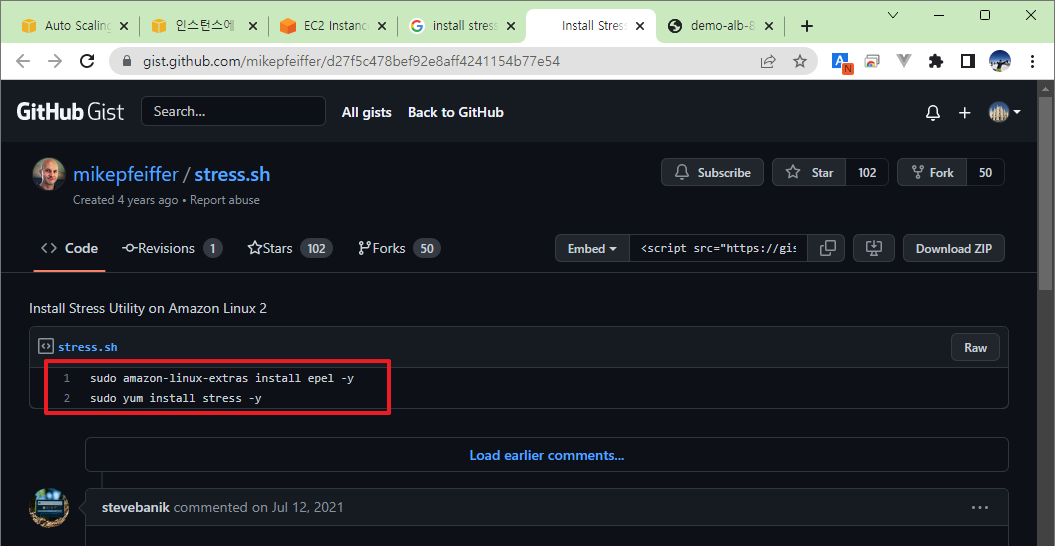Screen dimensions: 1055x546
Task: Open the GitHub user avatar menu
Action: tap(1005, 112)
